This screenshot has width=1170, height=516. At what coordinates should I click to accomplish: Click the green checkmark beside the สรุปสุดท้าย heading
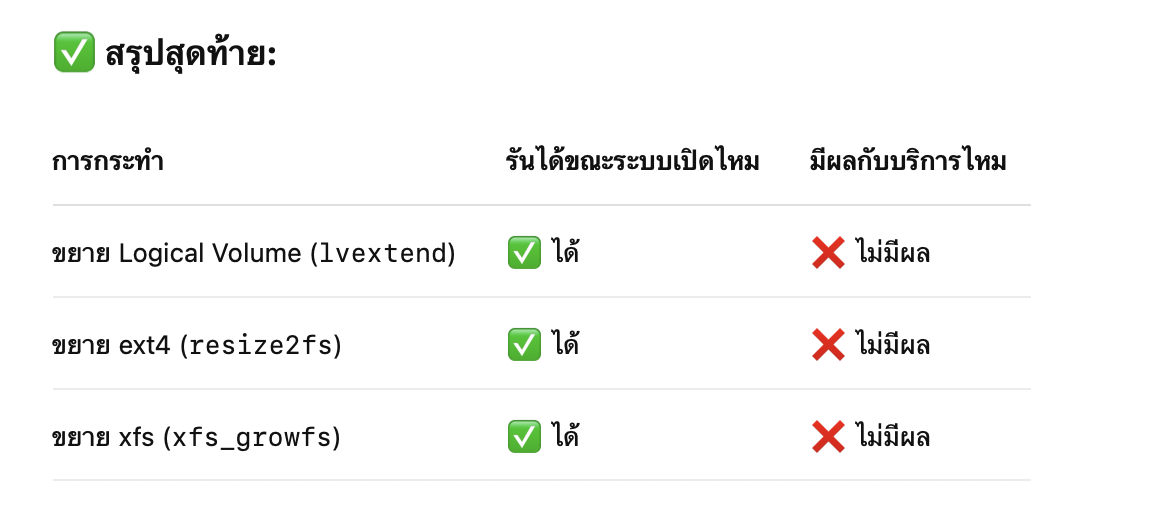click(x=74, y=52)
